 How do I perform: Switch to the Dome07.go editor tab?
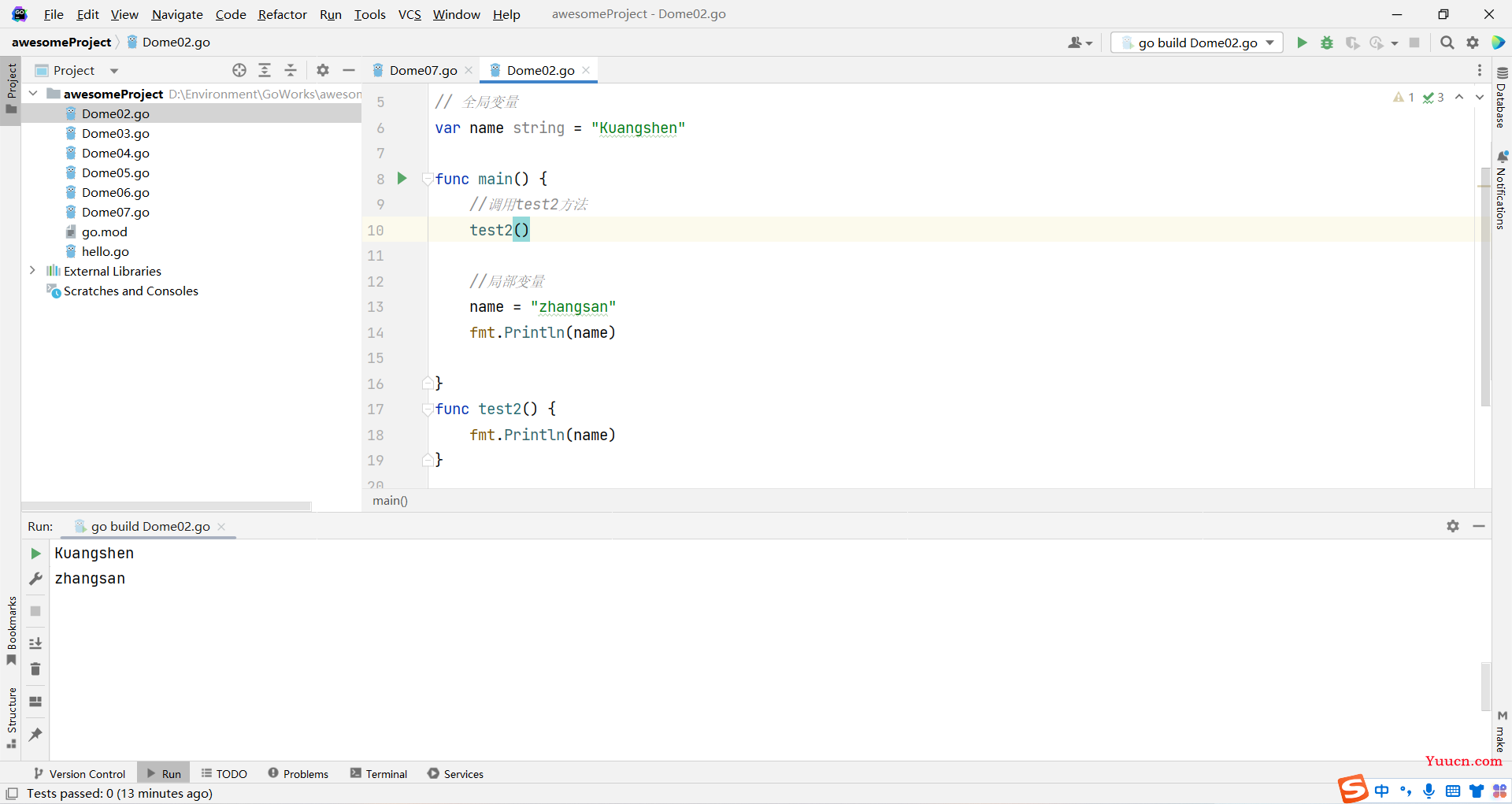422,70
